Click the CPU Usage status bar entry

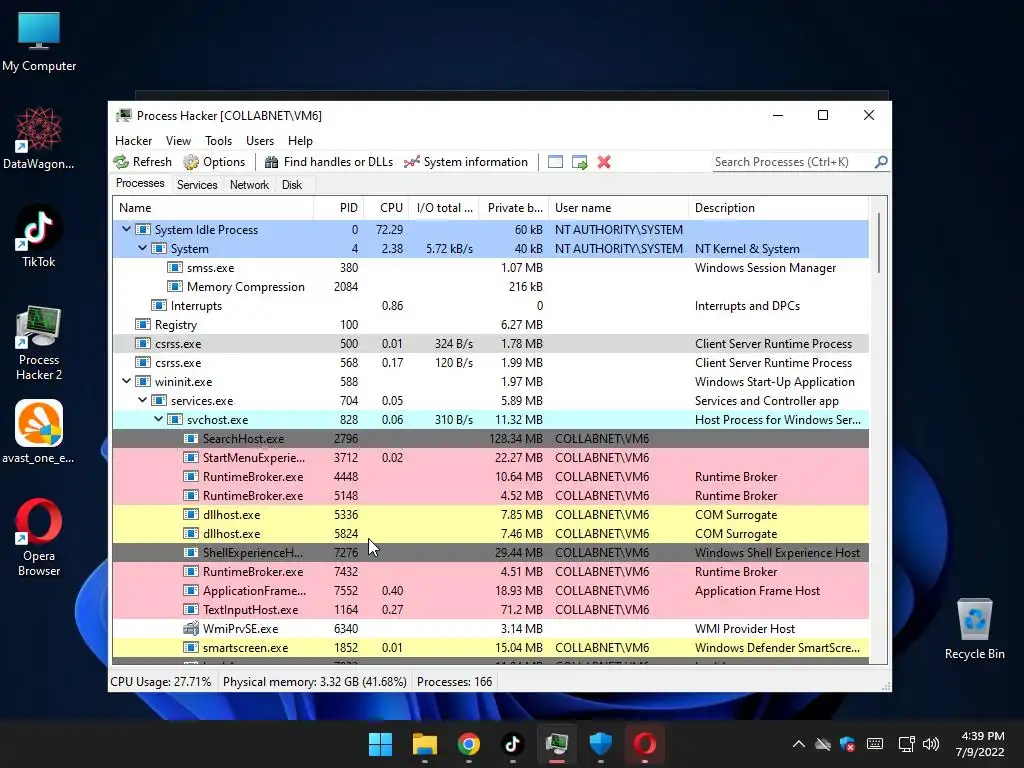tap(161, 682)
